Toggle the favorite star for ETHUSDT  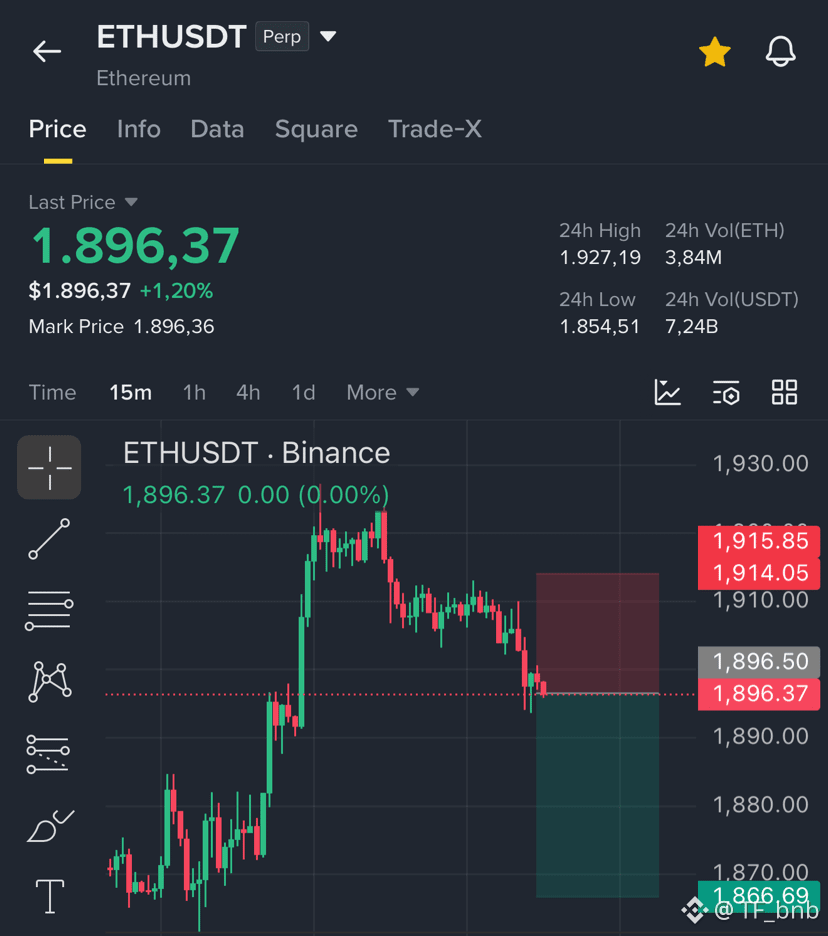[x=714, y=52]
